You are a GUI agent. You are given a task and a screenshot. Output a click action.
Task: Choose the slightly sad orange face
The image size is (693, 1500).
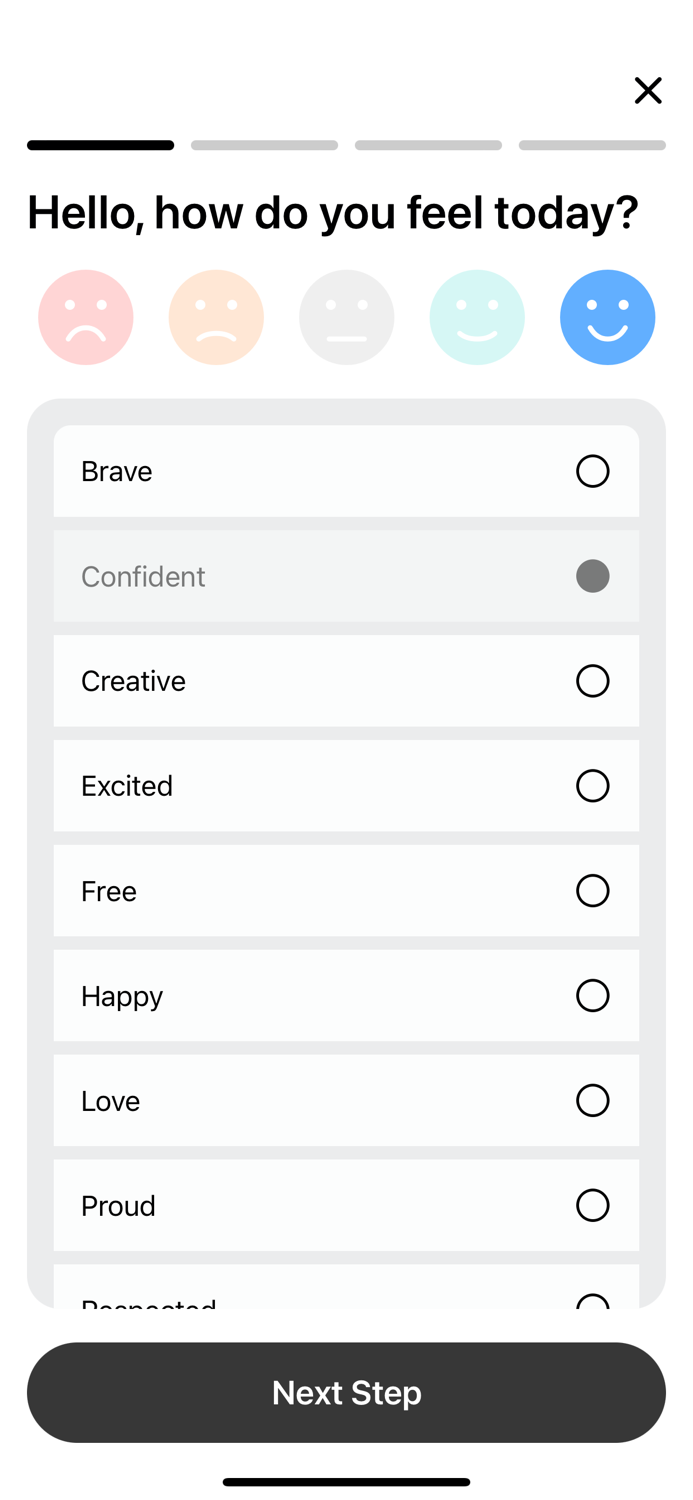(x=216, y=317)
